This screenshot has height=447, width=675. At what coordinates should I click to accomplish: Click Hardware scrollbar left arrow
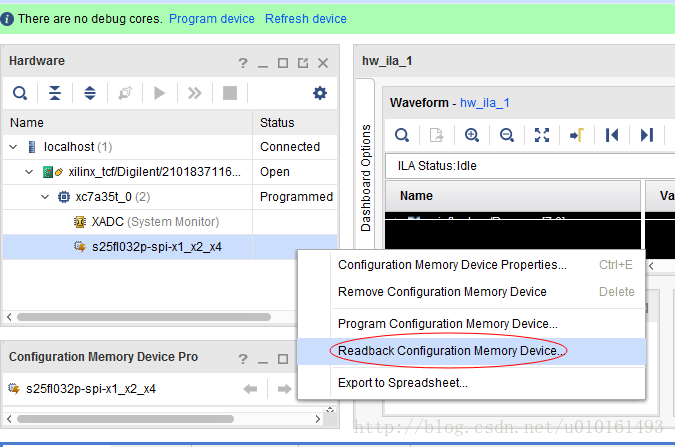pos(9,317)
